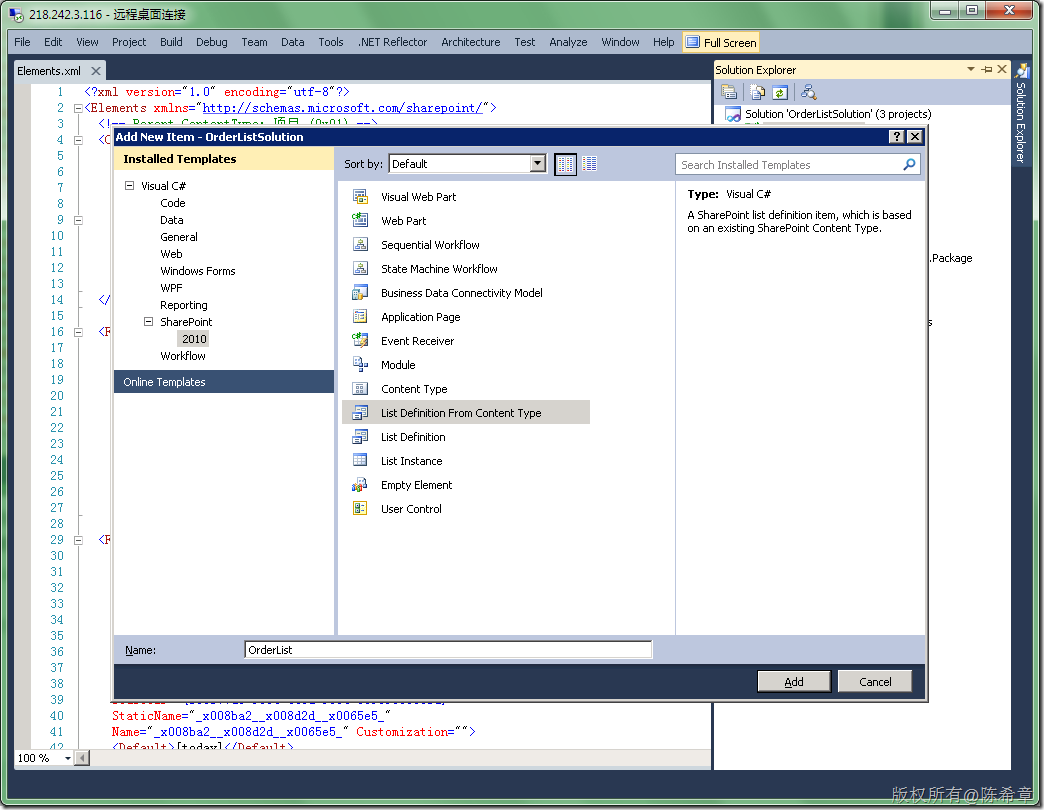Viewport: 1044px width, 810px height.
Task: Click View Class Diagram toolbar icon
Action: click(808, 92)
